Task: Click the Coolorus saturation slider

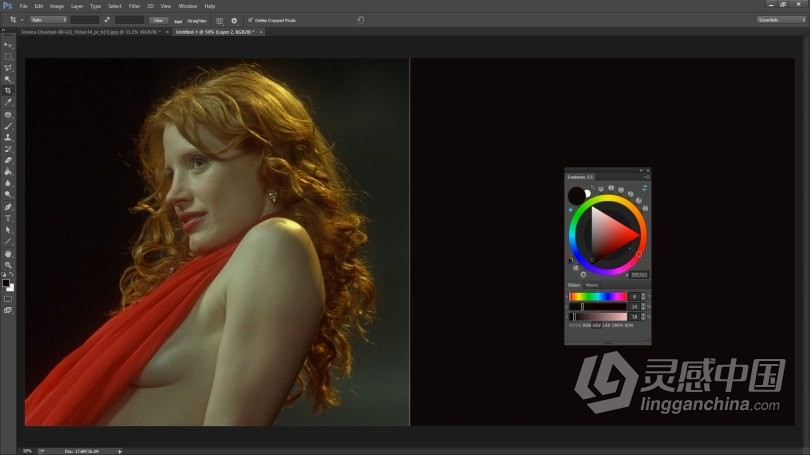Action: pos(598,307)
